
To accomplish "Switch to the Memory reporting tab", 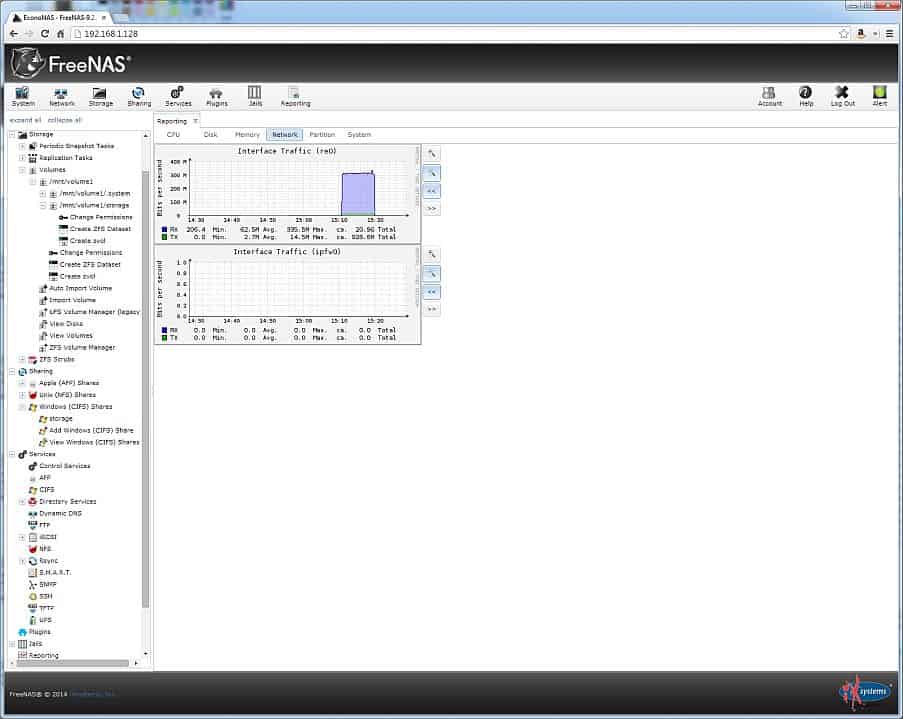I will [x=247, y=134].
